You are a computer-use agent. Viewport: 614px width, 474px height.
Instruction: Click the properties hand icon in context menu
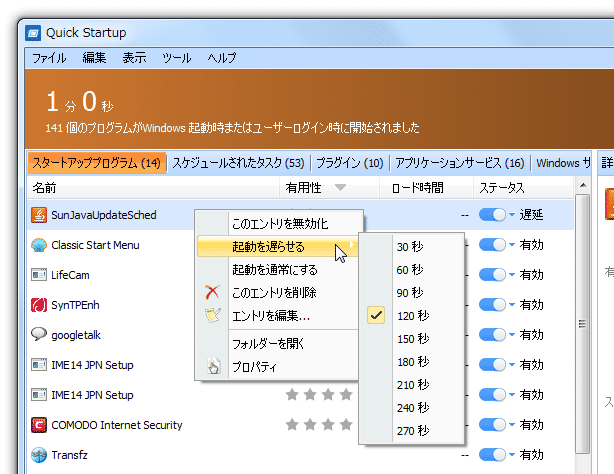point(213,366)
